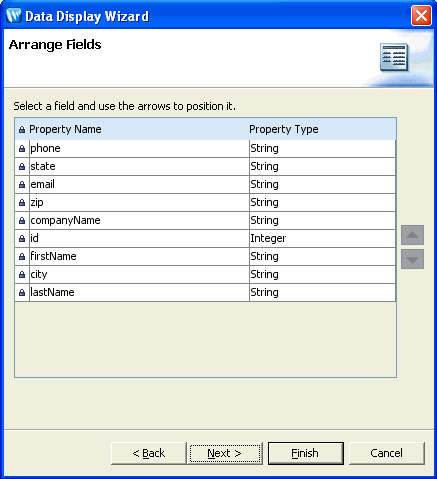Click the move up arrow button
This screenshot has width=437, height=479.
(x=412, y=235)
